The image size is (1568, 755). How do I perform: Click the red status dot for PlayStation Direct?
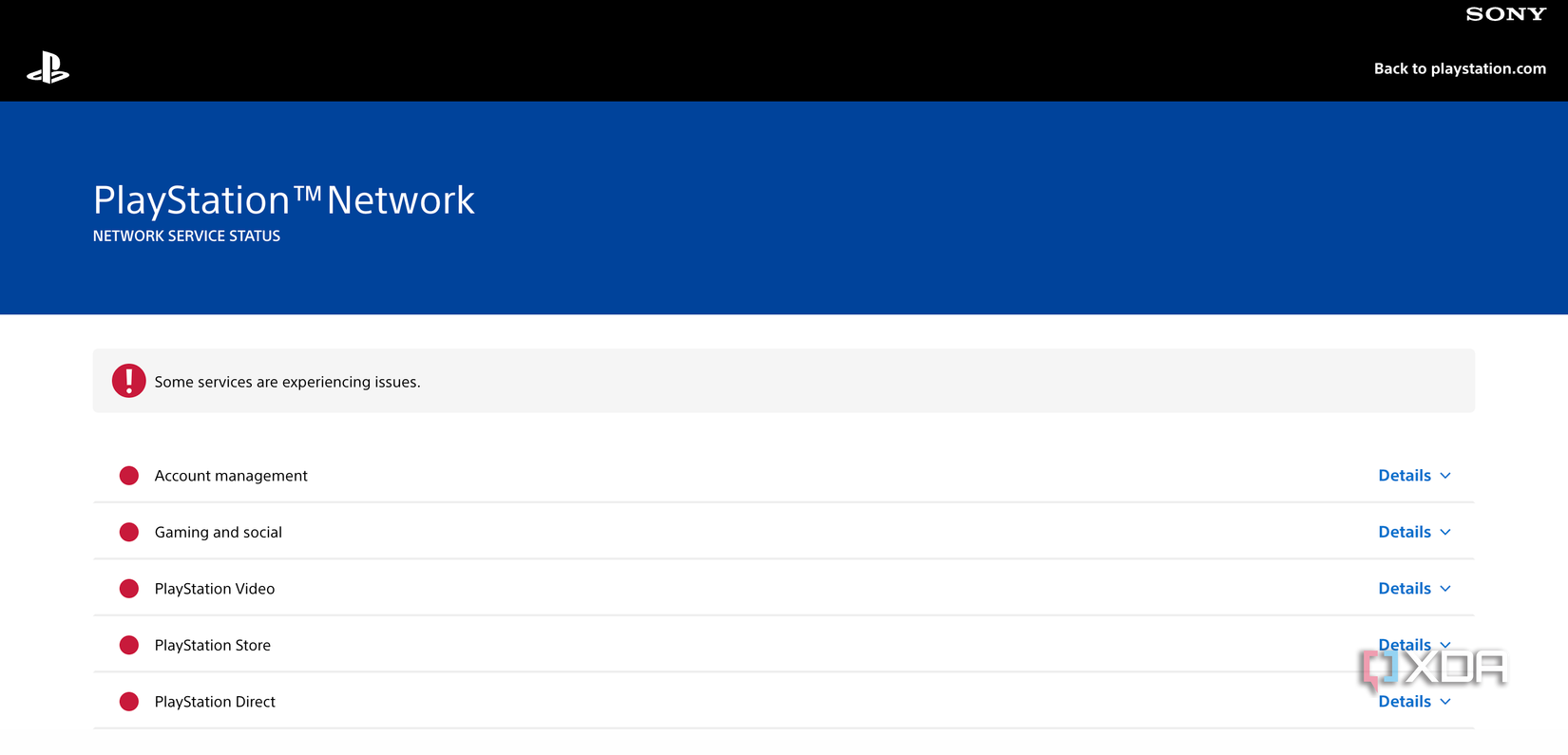pyautogui.click(x=128, y=701)
